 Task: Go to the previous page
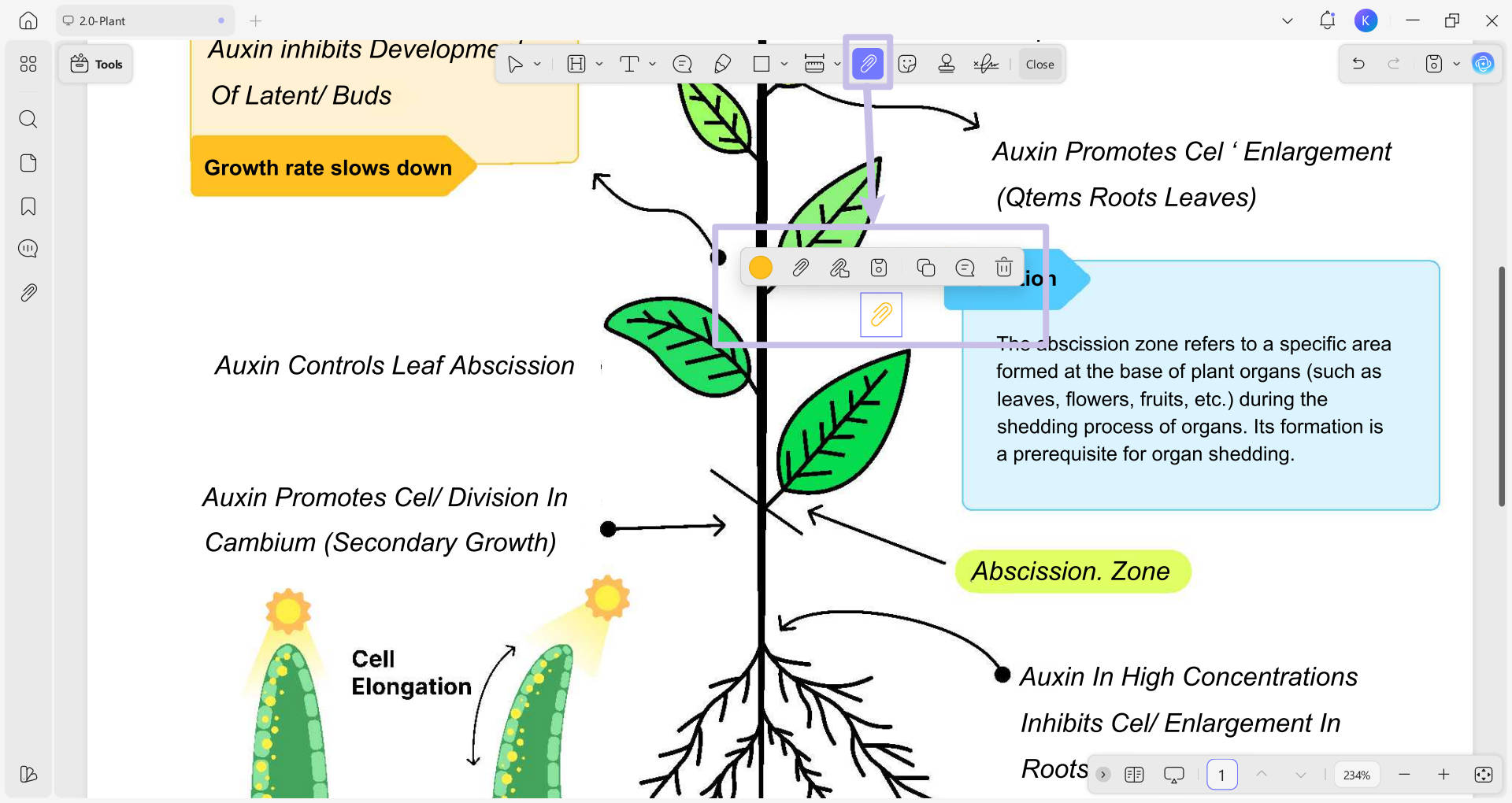click(x=1262, y=775)
